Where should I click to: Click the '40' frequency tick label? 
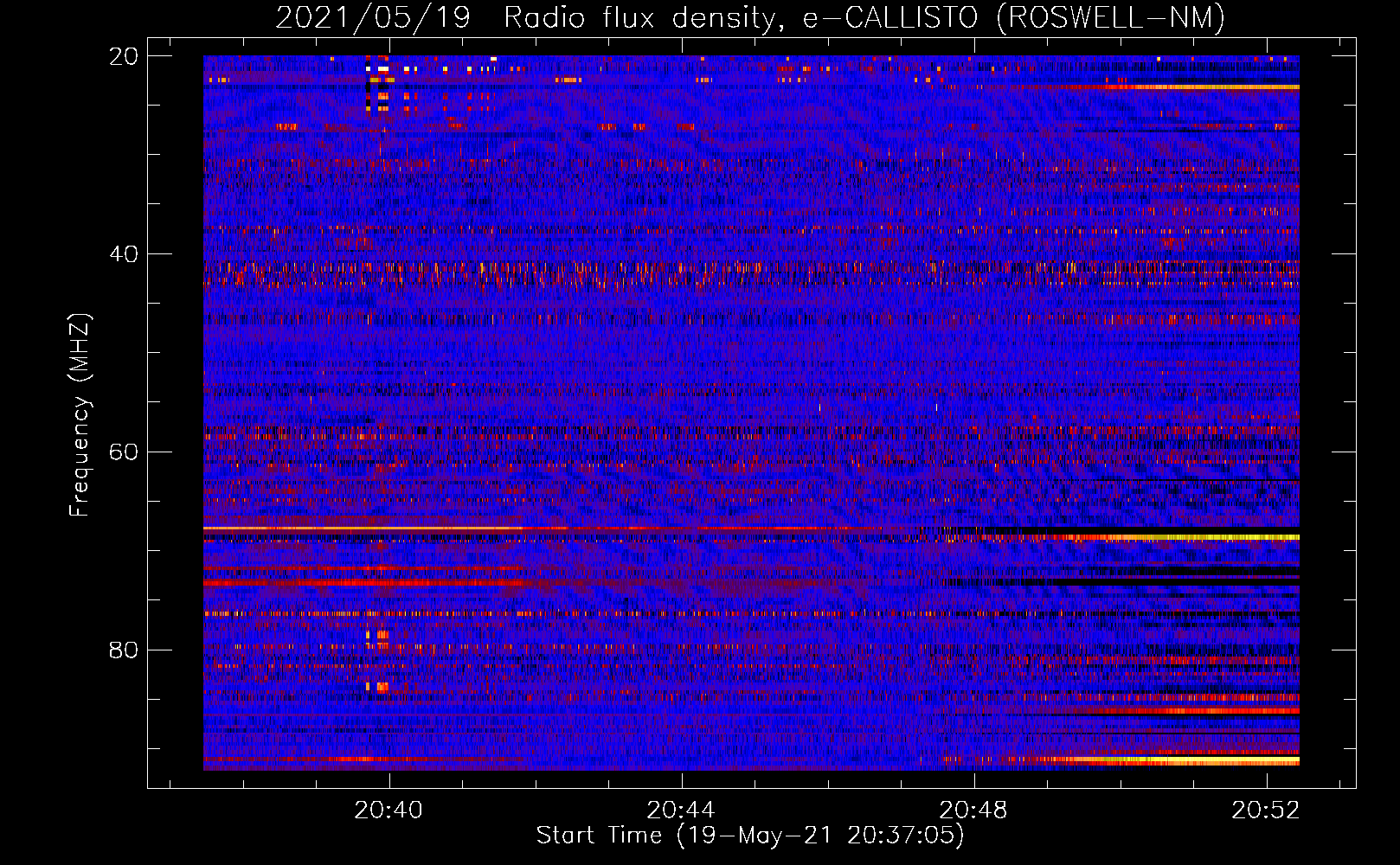pos(124,254)
